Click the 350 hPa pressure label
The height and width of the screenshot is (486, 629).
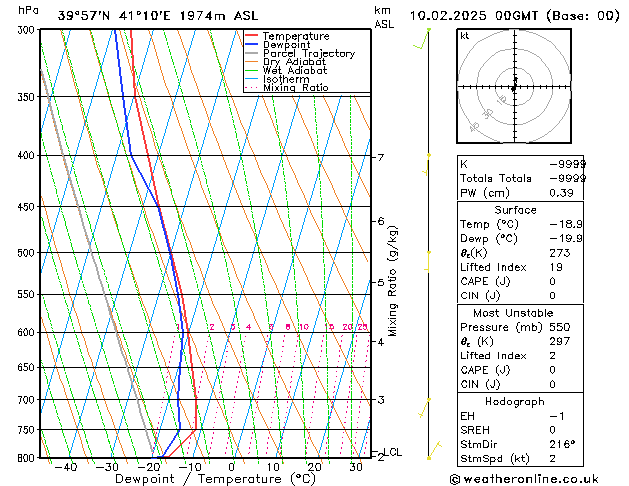coord(28,97)
